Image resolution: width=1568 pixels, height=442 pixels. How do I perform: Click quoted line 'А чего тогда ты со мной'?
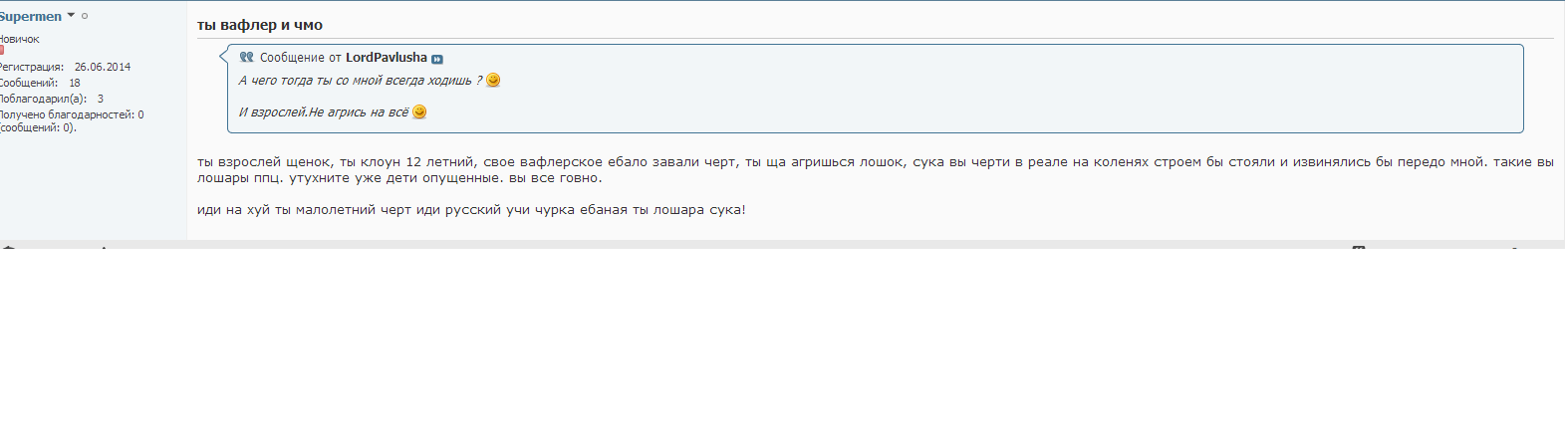(x=360, y=81)
